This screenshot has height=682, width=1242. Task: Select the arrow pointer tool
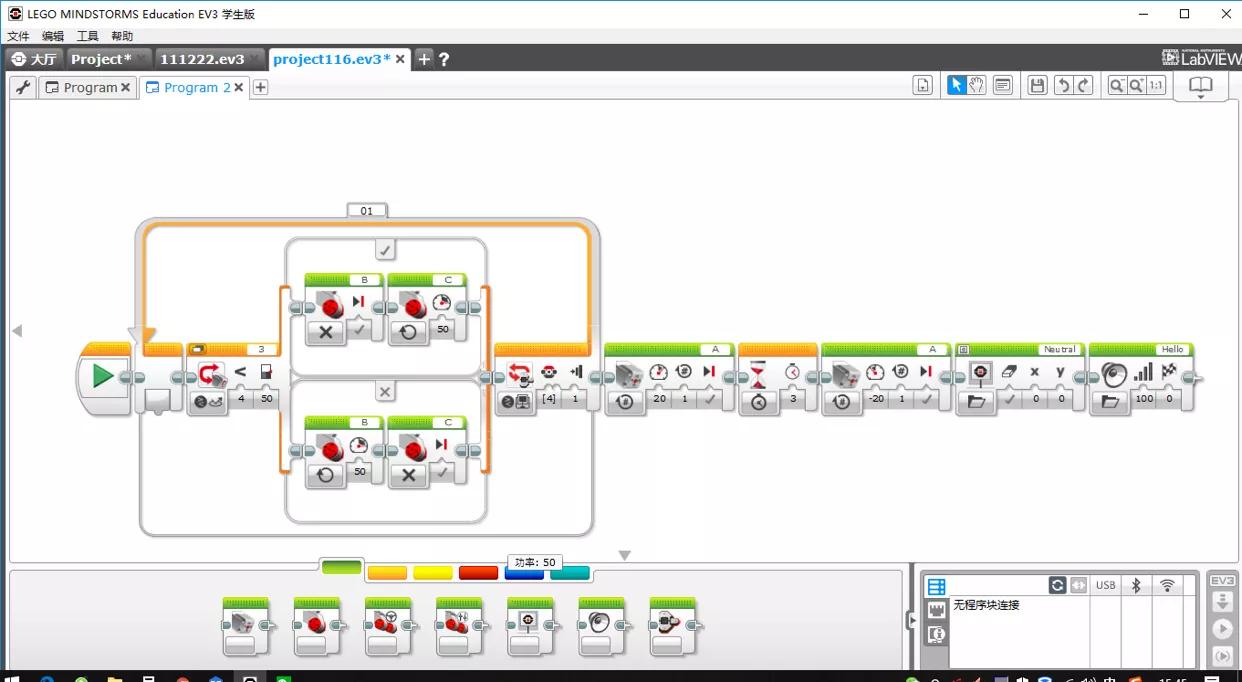(x=956, y=86)
